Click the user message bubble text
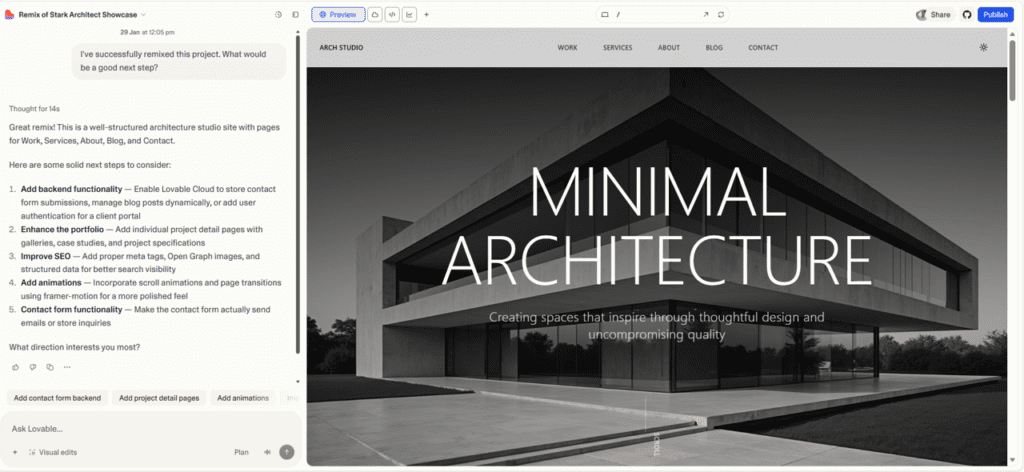1024x472 pixels. pyautogui.click(x=173, y=61)
